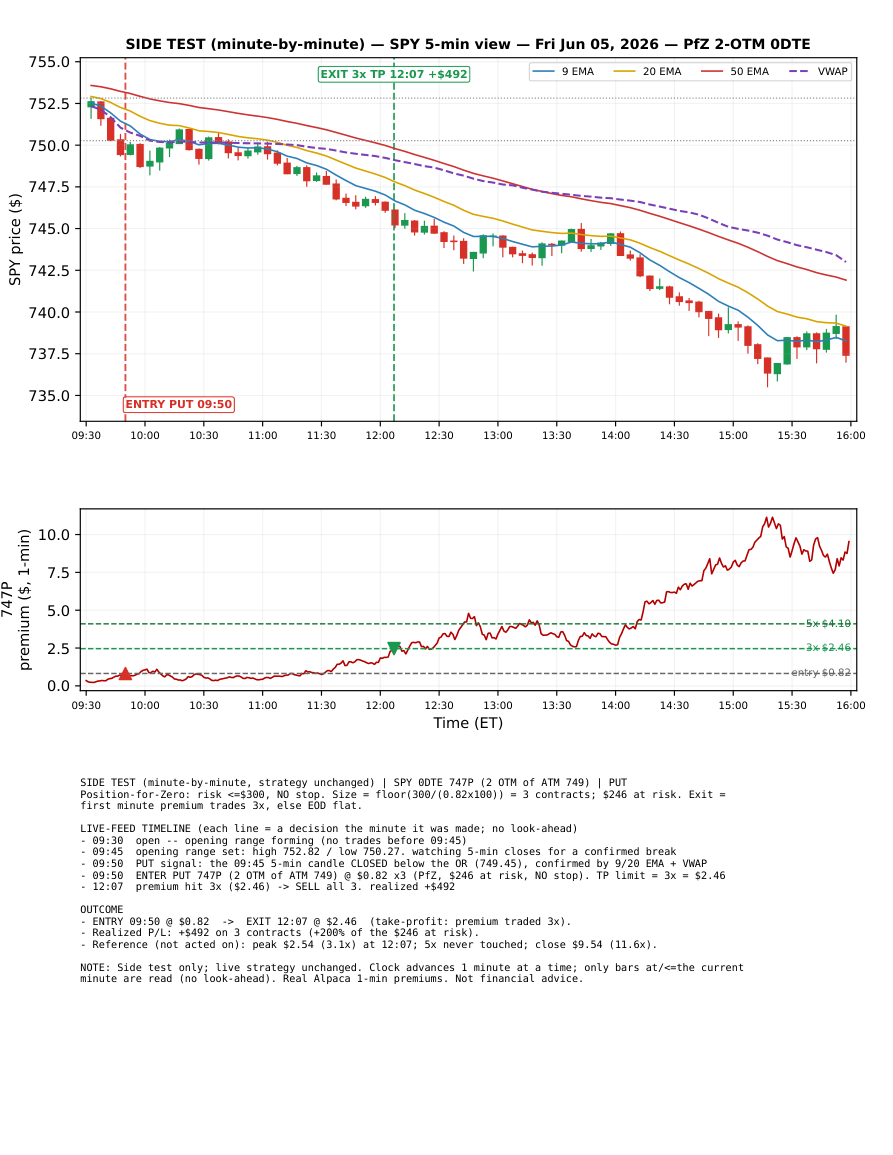The height and width of the screenshot is (1155, 893).
Task: Click the '5x $4.10' level label
Action: pyautogui.click(x=828, y=624)
